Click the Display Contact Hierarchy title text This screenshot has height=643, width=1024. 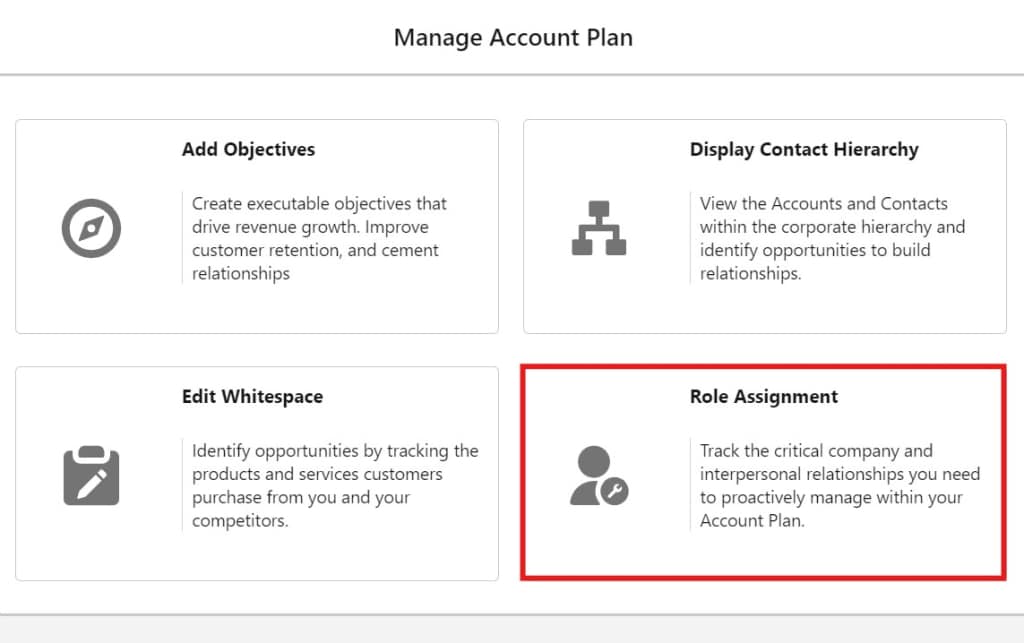tap(804, 149)
